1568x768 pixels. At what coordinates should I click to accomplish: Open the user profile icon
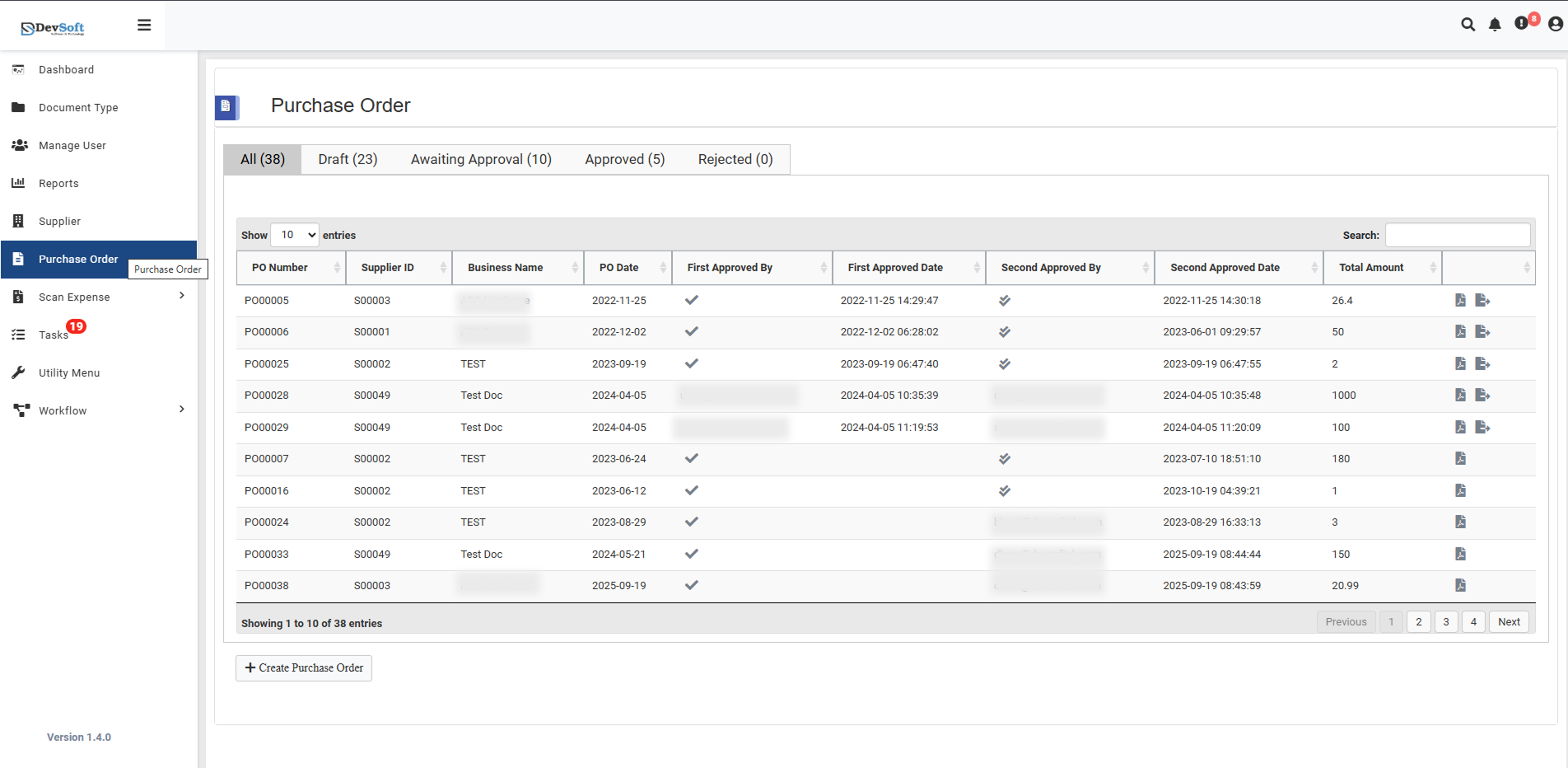point(1555,25)
